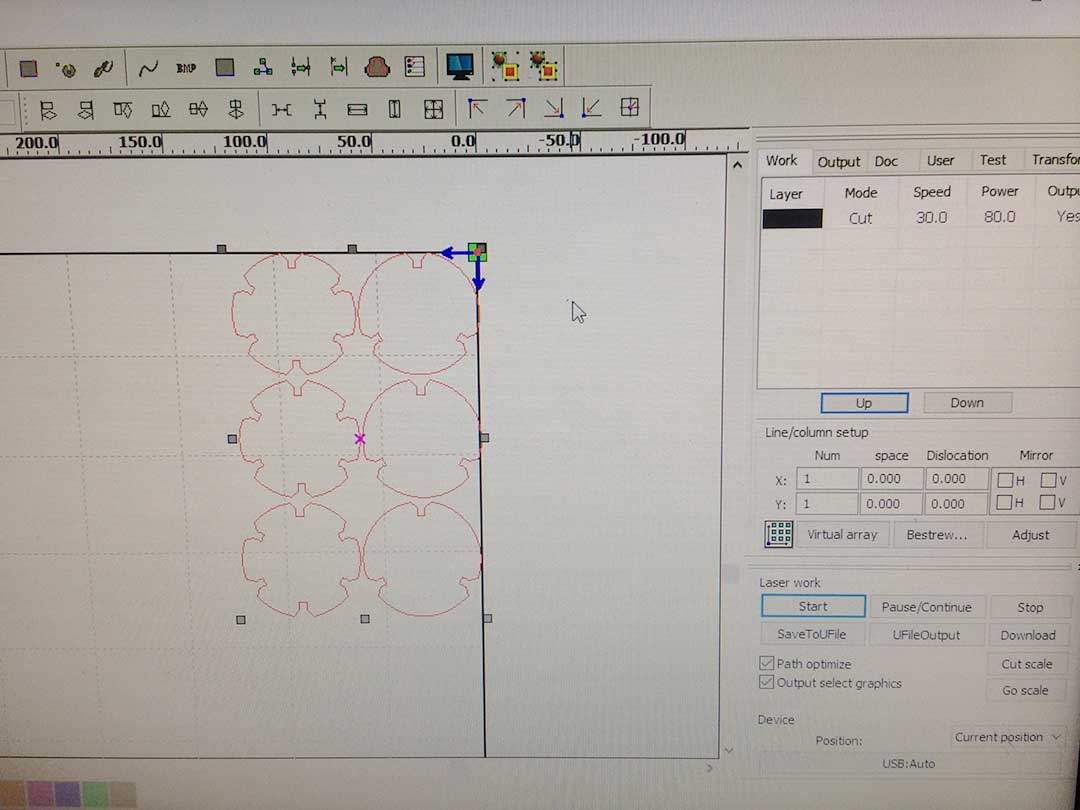Screen dimensions: 1080x810
Task: Click the equal horizontal spacing icon
Action: 281,110
